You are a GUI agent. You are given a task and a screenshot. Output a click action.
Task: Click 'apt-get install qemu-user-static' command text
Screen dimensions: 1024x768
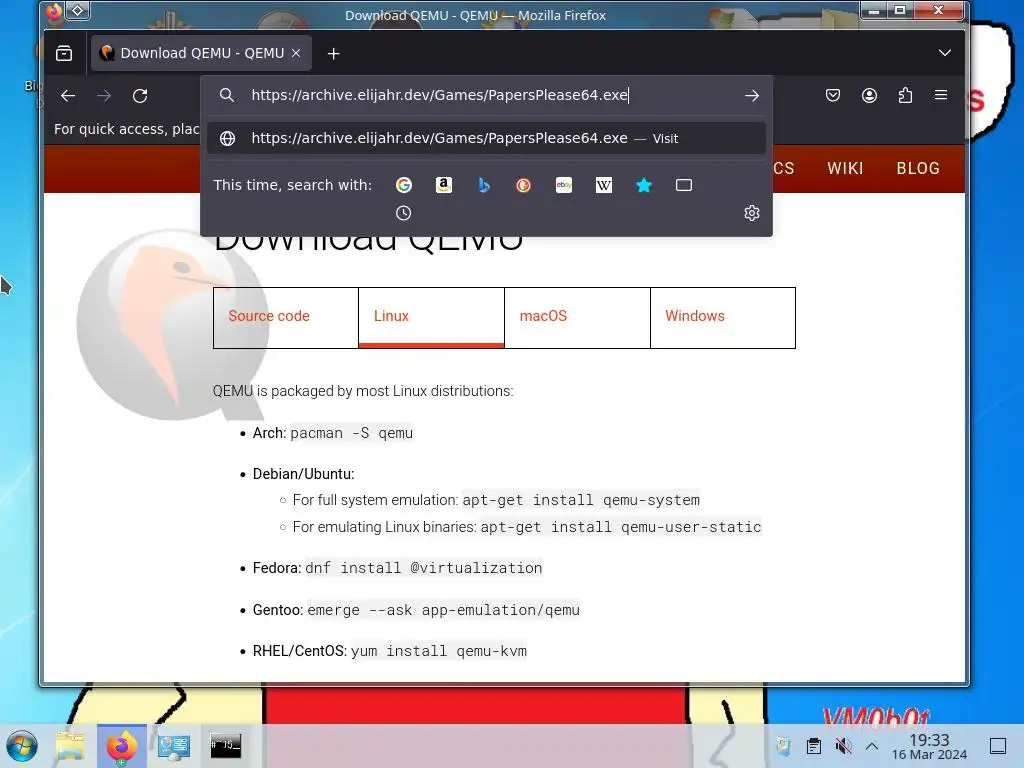[x=620, y=527]
